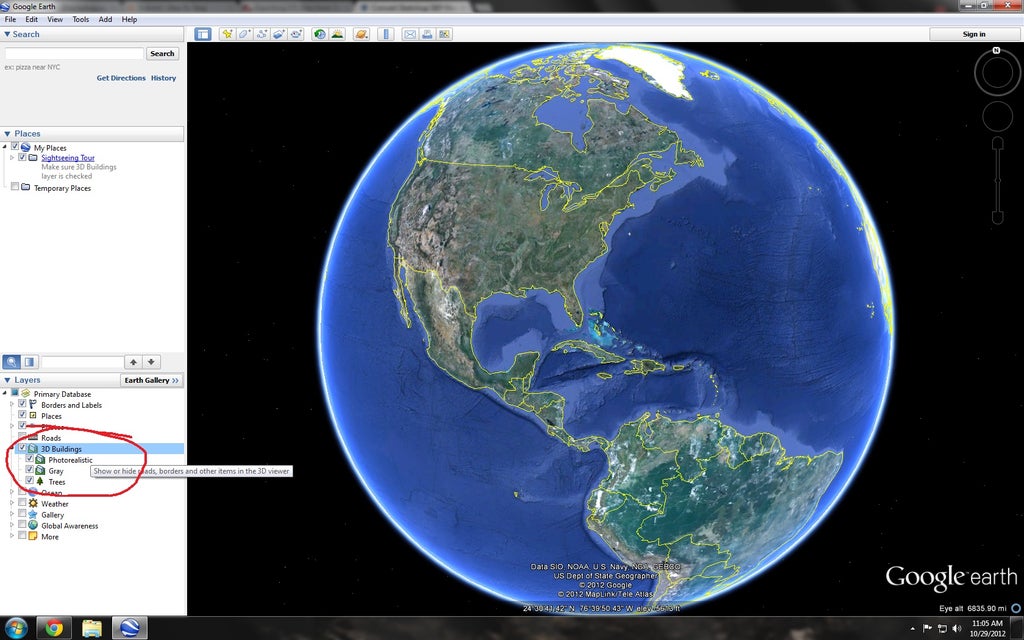Open the search History link
The height and width of the screenshot is (640, 1024).
163,78
